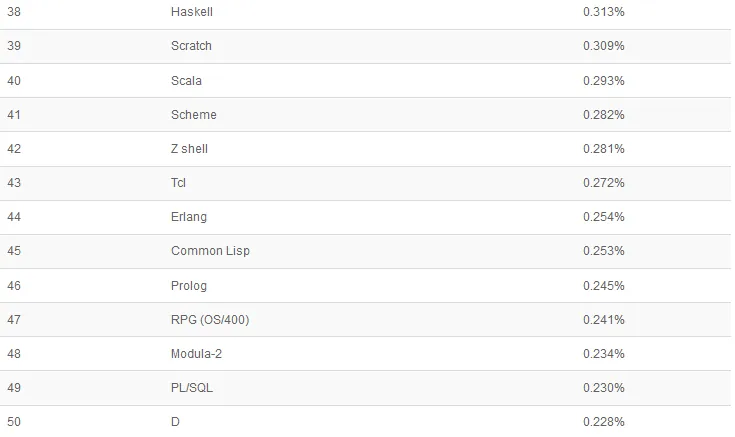Select rank number 50 cell

tap(14, 422)
